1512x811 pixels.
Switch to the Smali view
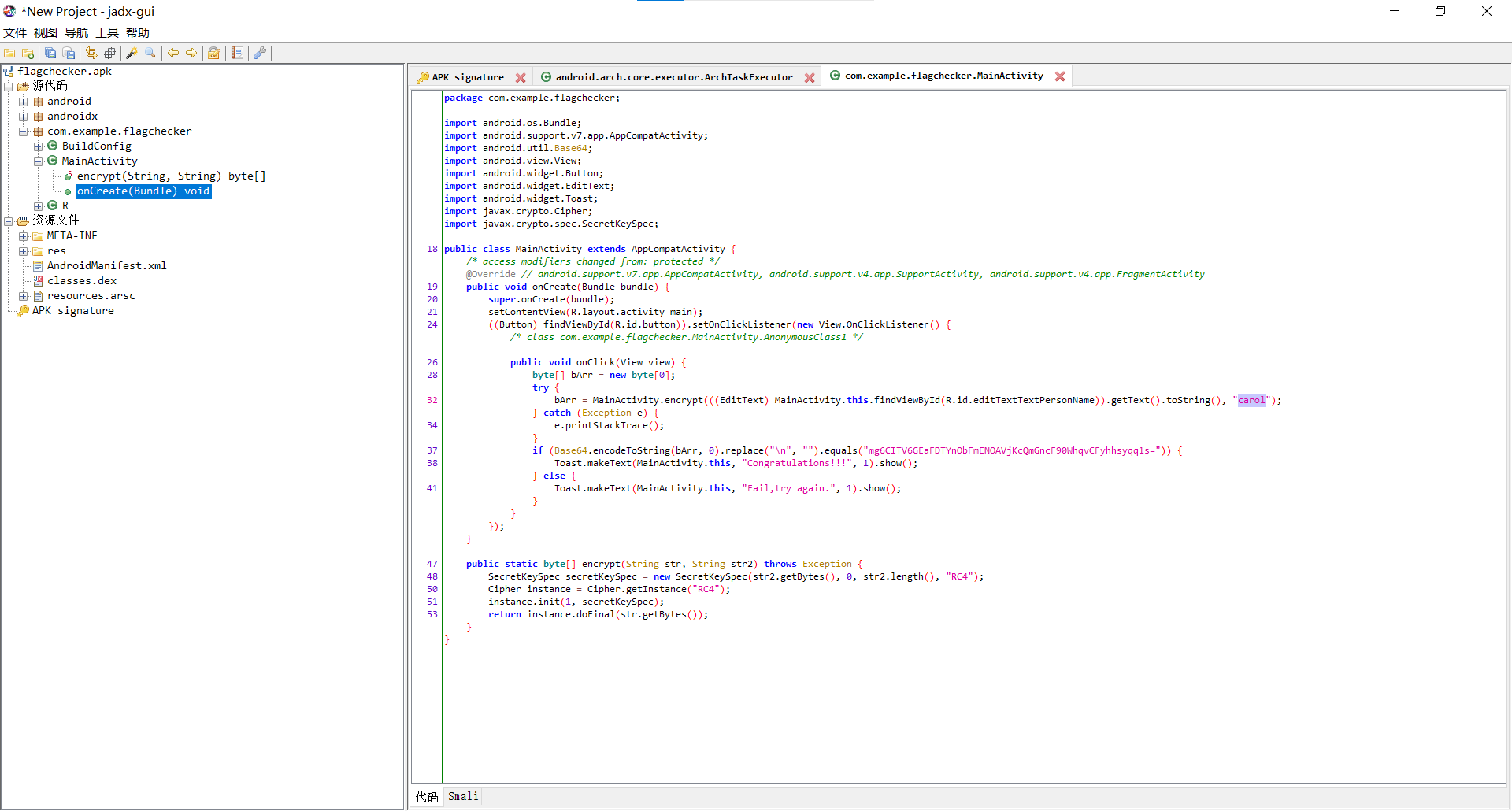(463, 797)
